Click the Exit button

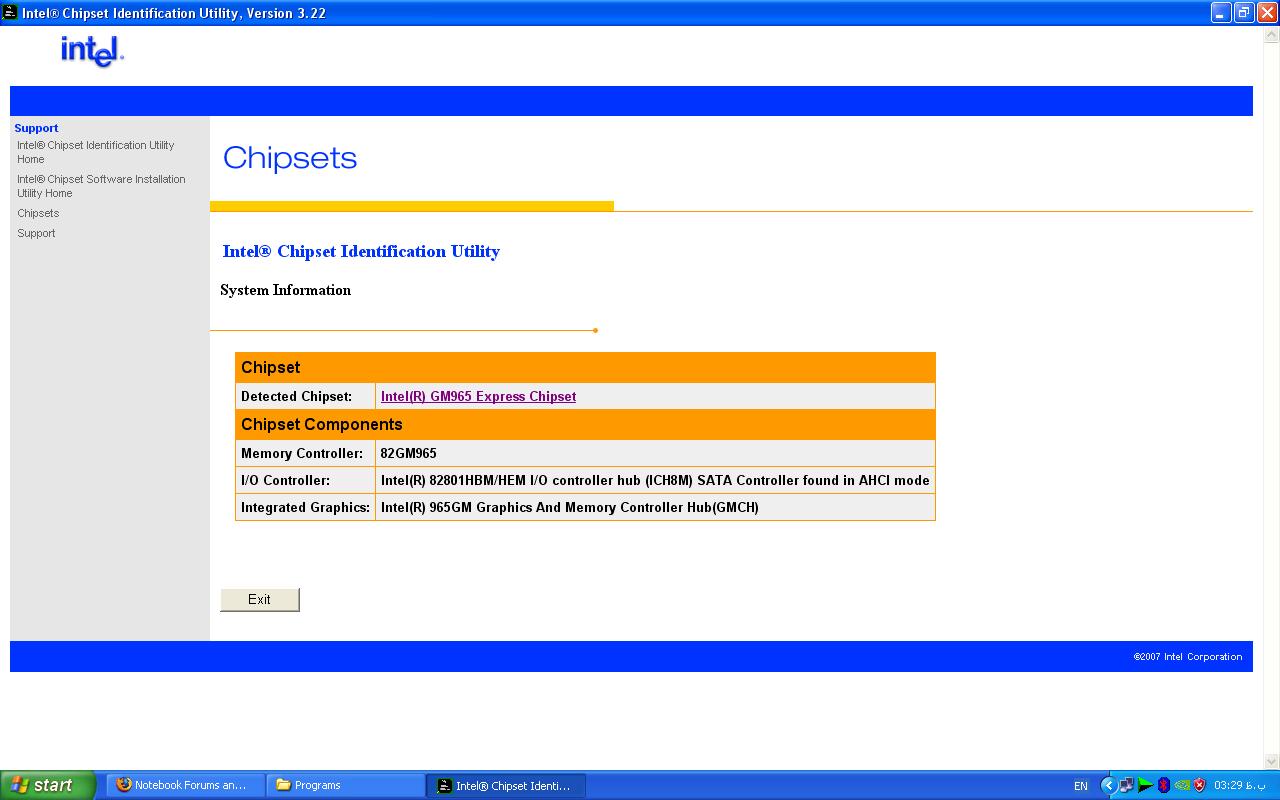coord(259,599)
